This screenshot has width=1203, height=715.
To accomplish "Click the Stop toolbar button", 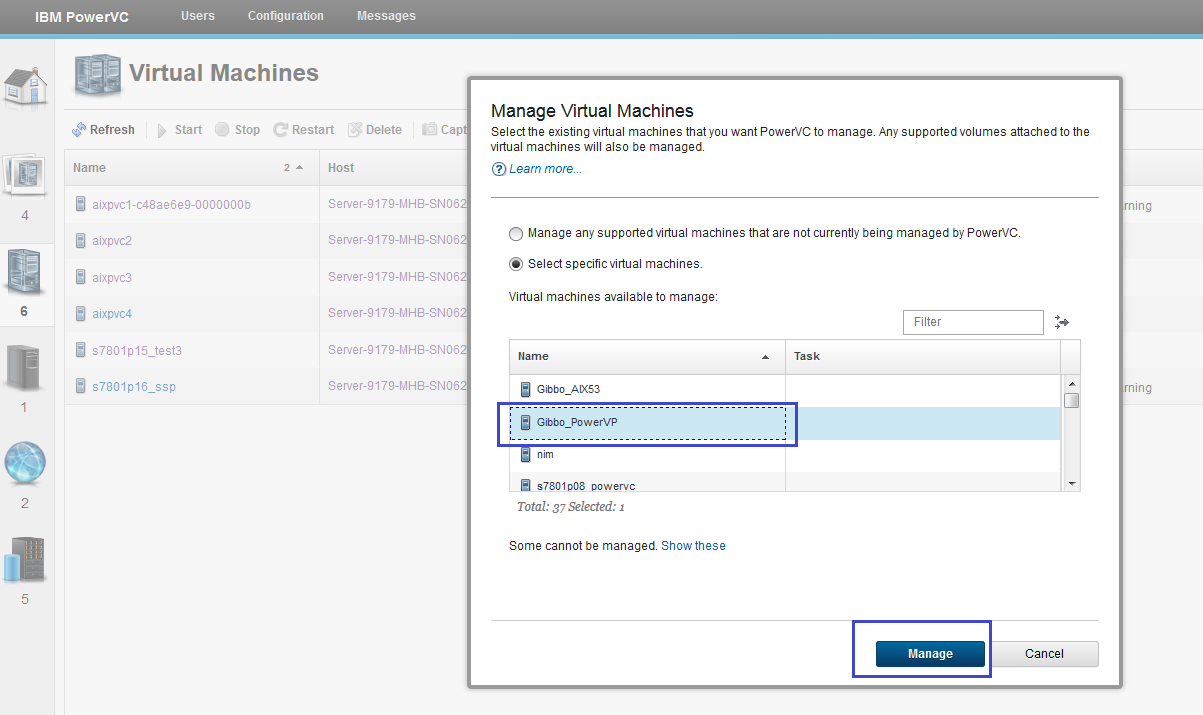I will coord(238,130).
